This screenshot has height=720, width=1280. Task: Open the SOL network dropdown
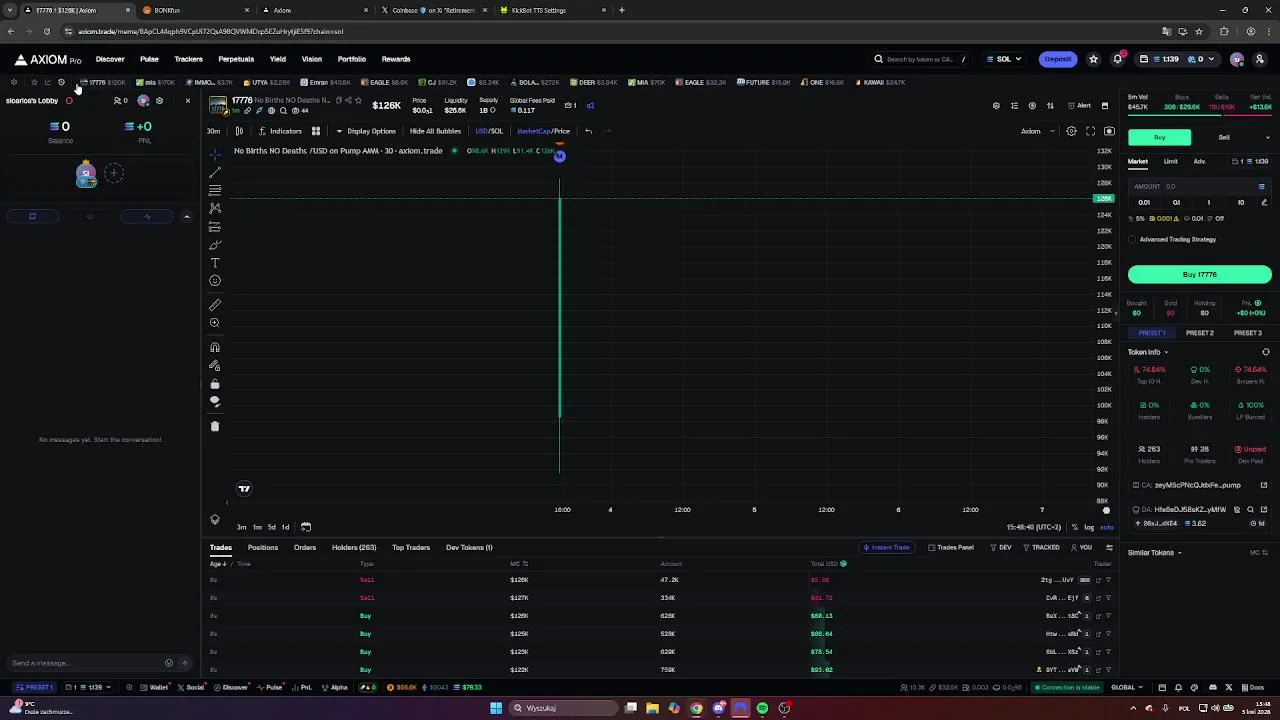pyautogui.click(x=1003, y=59)
